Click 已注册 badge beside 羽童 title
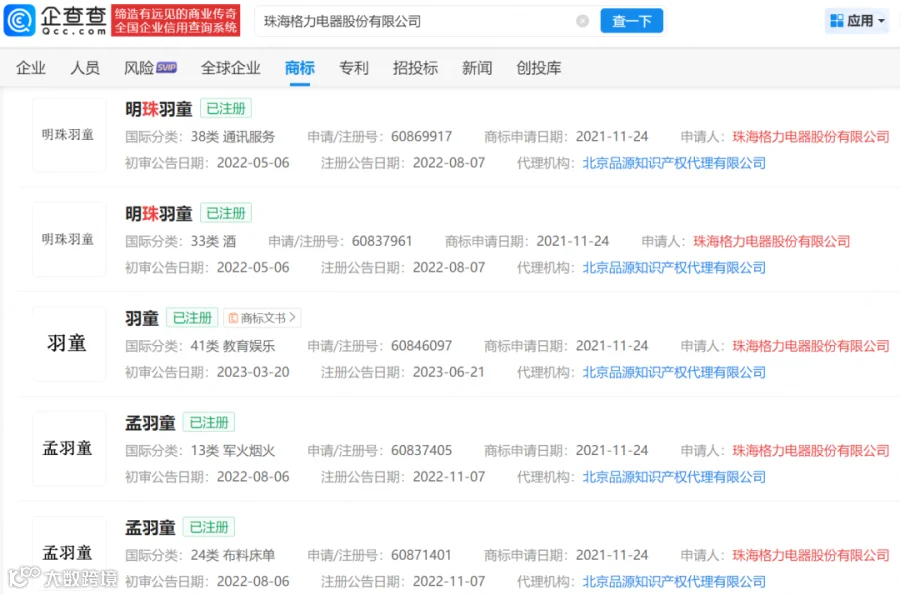900x595 pixels. coord(192,317)
